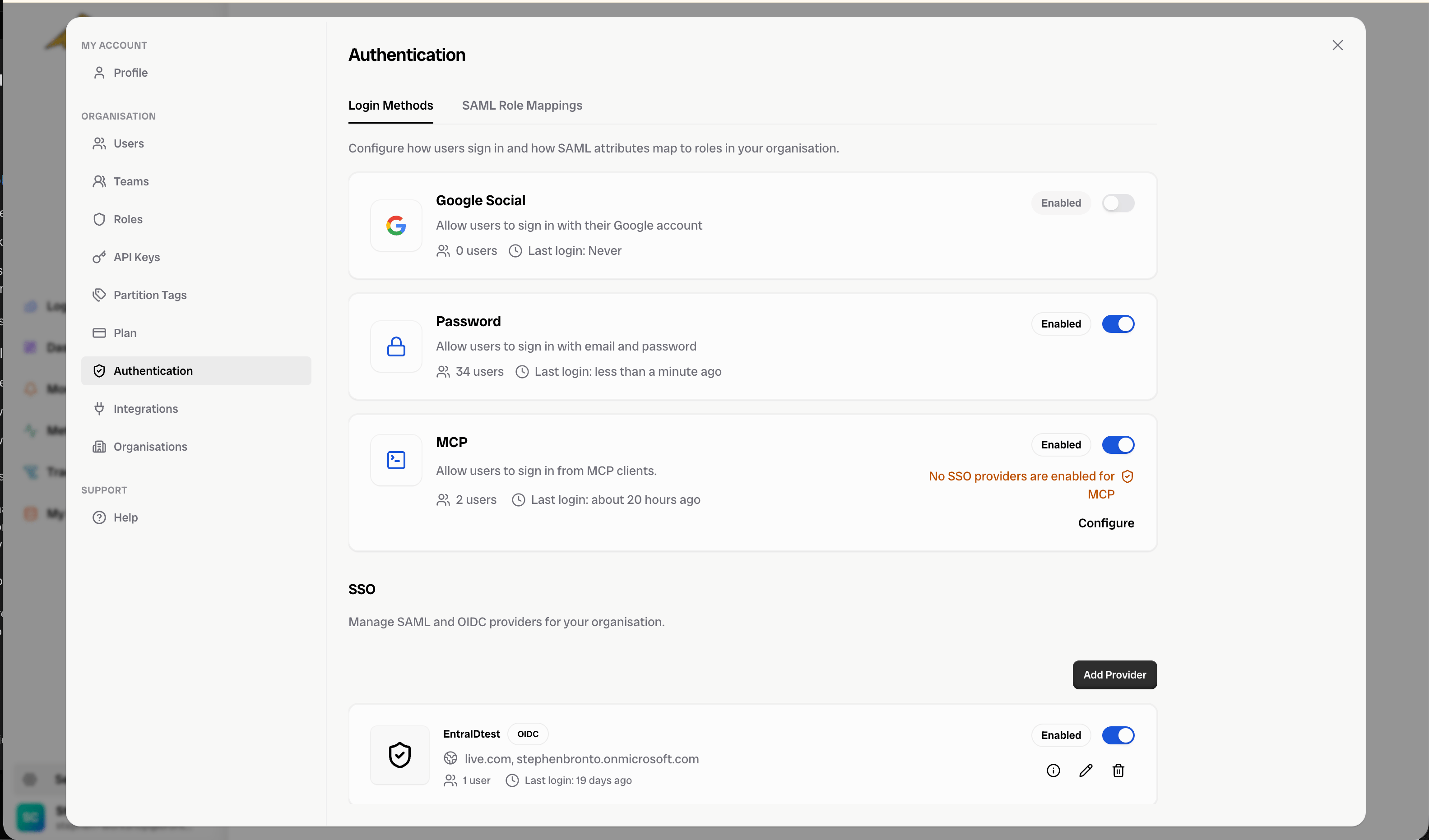This screenshot has width=1429, height=840.
Task: Click the clock icon on the MCP card
Action: point(518,500)
